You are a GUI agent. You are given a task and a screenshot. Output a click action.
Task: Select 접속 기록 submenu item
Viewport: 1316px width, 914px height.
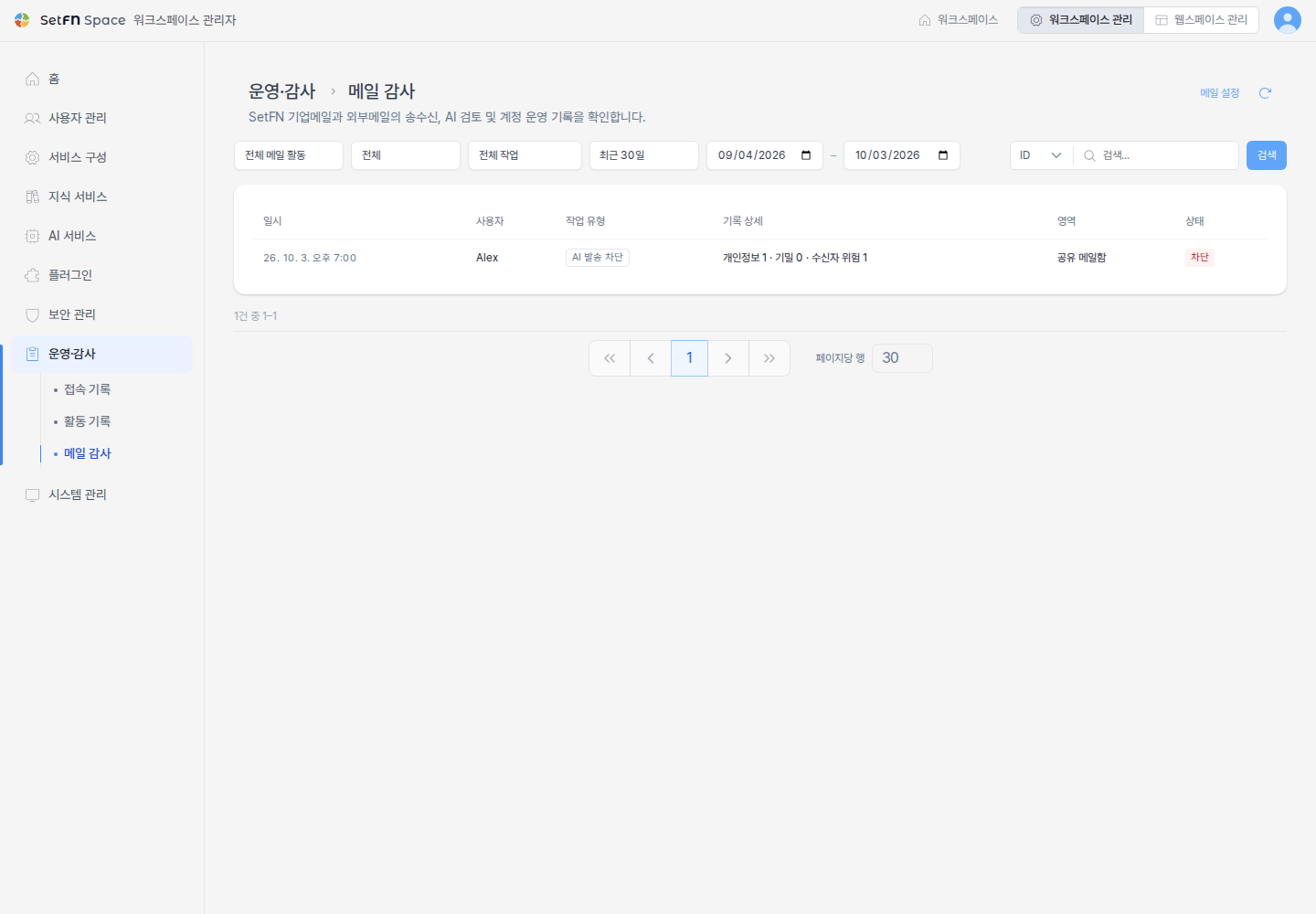pyautogui.click(x=87, y=389)
